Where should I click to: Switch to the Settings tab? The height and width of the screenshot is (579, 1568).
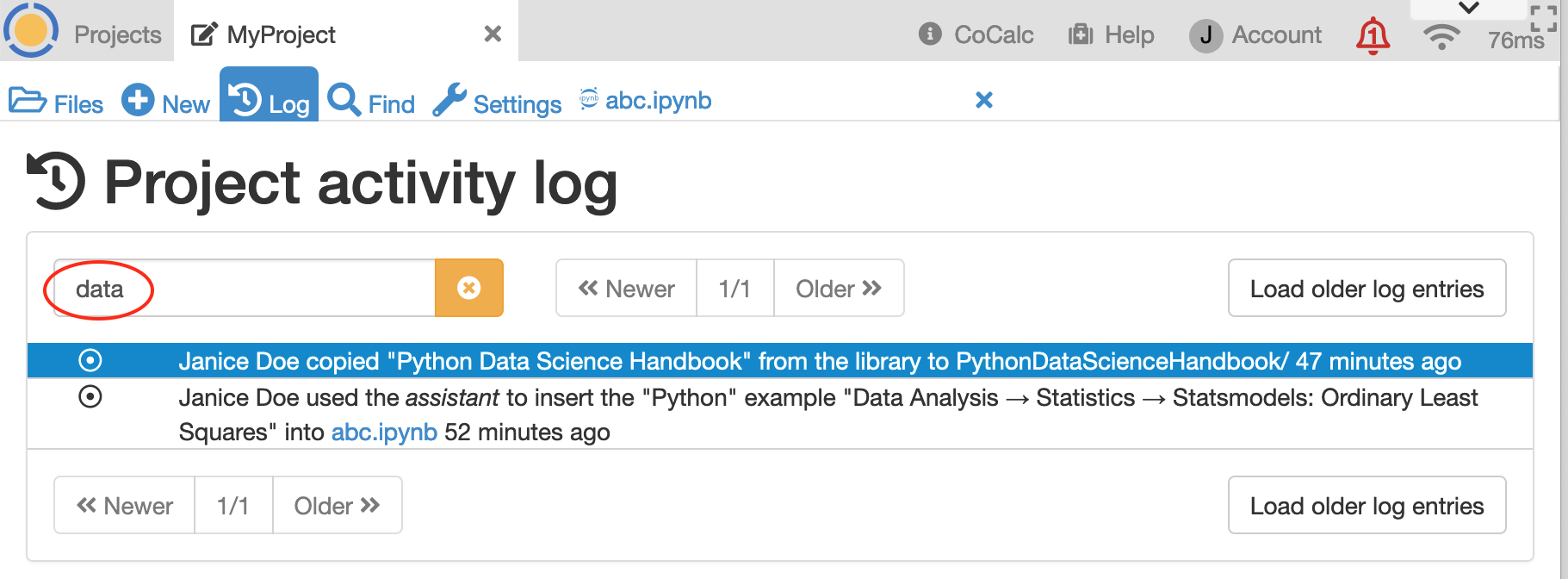click(x=497, y=103)
